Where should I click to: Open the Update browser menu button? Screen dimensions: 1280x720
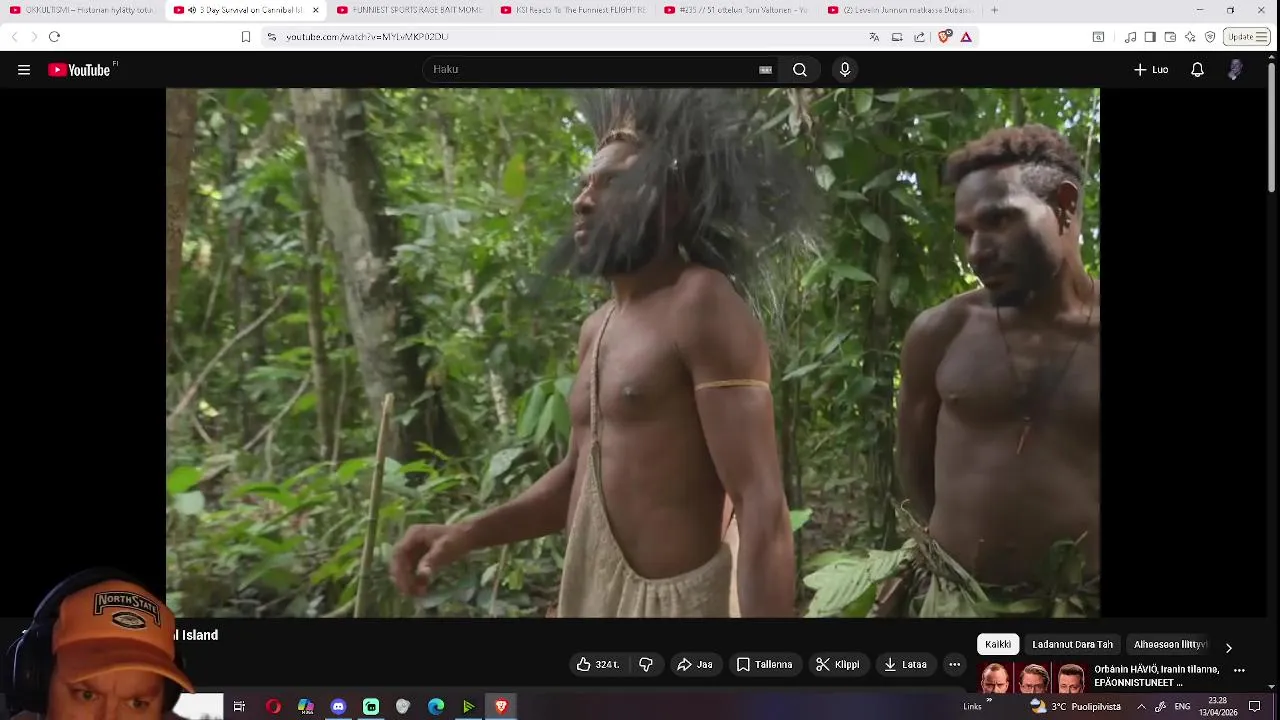[1247, 37]
